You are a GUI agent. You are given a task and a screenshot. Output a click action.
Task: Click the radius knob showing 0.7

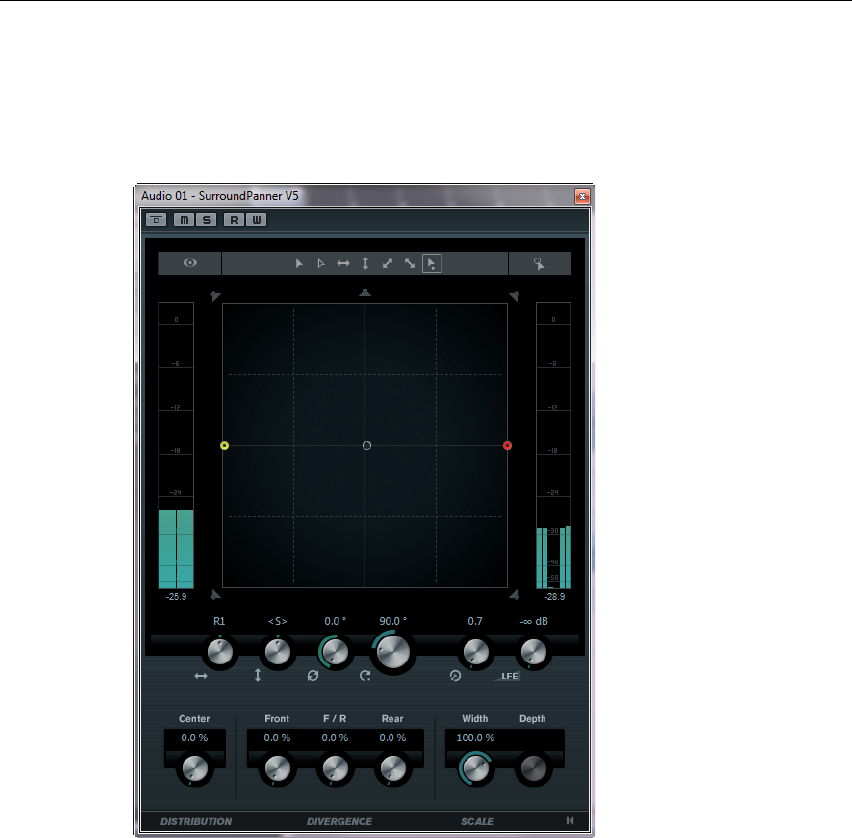[x=475, y=652]
